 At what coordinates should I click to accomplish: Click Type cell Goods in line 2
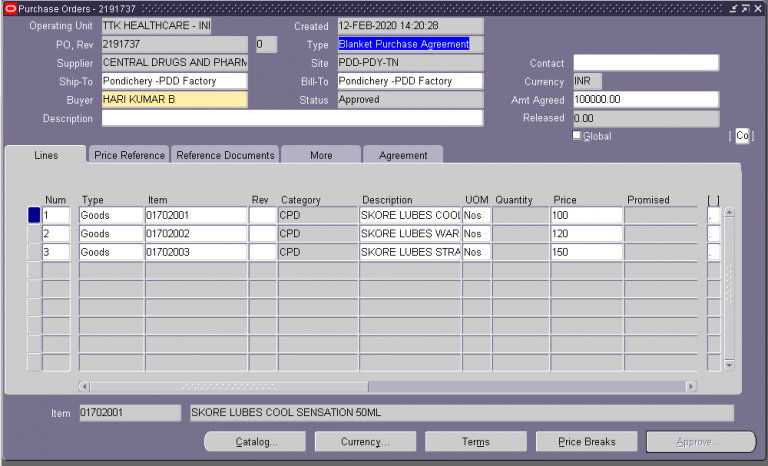[111, 234]
